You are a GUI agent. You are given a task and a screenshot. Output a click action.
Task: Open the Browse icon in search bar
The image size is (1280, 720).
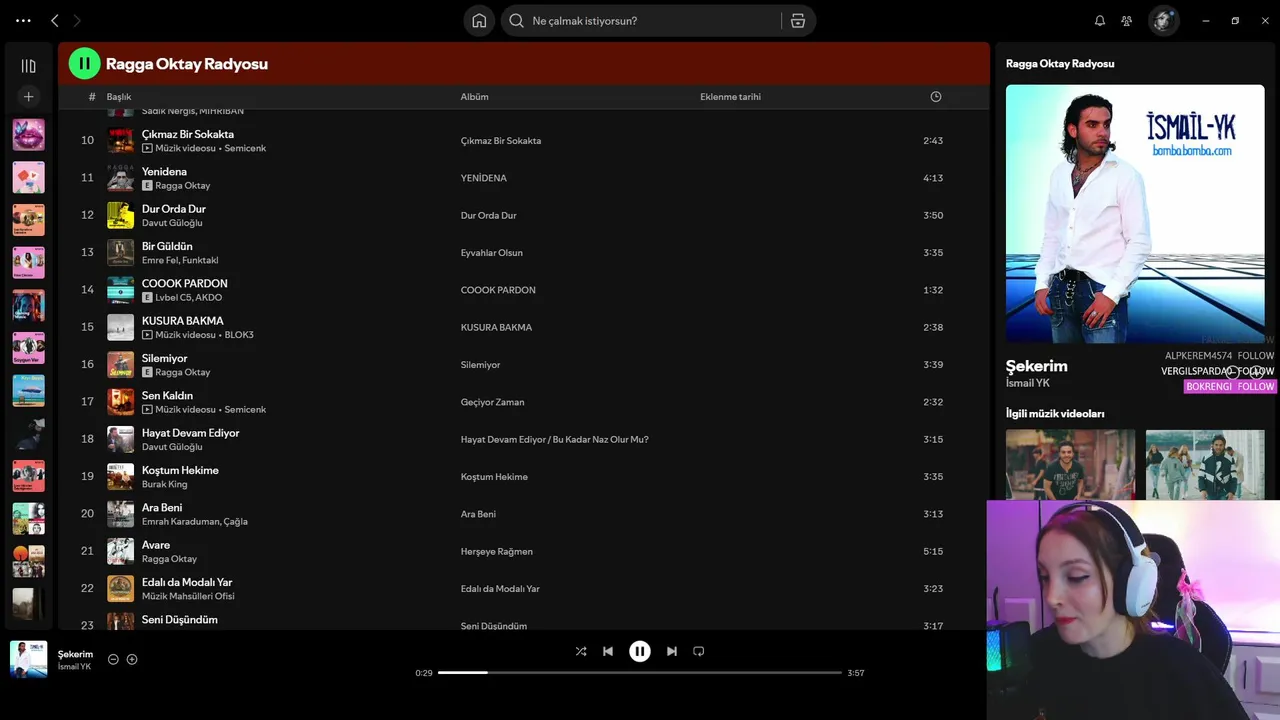[x=798, y=20]
